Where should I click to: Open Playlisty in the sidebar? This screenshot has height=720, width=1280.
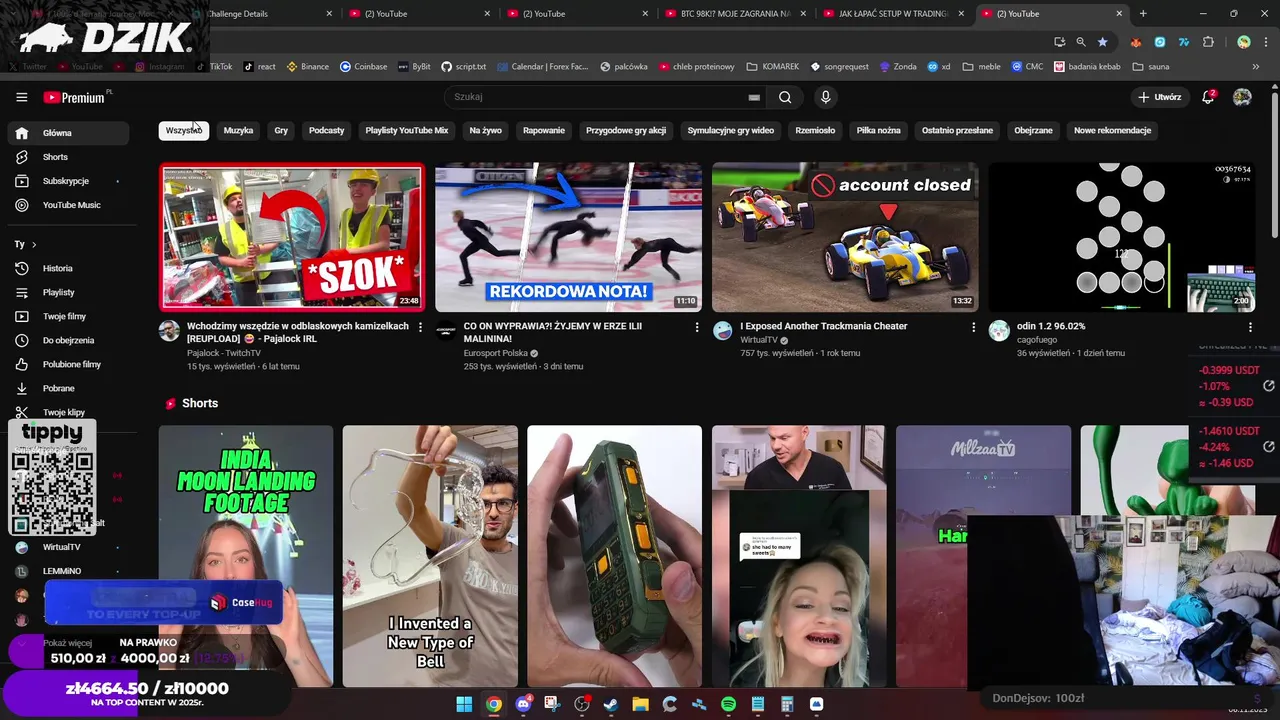pos(68,292)
